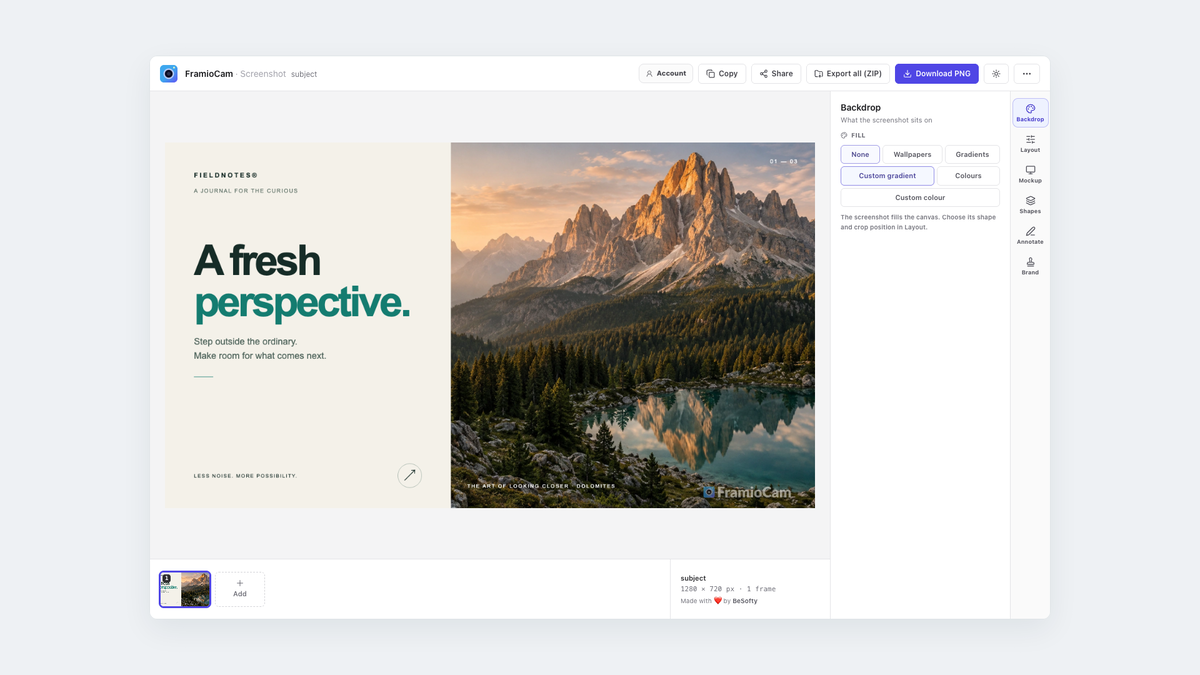Click the 'subject' title in header

point(304,74)
